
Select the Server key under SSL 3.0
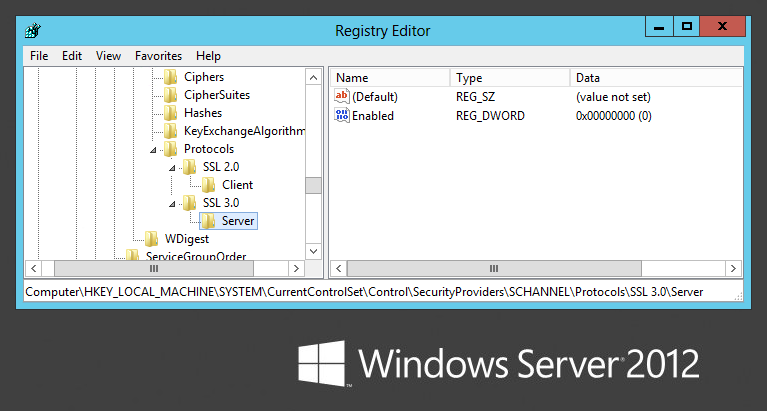click(x=238, y=221)
